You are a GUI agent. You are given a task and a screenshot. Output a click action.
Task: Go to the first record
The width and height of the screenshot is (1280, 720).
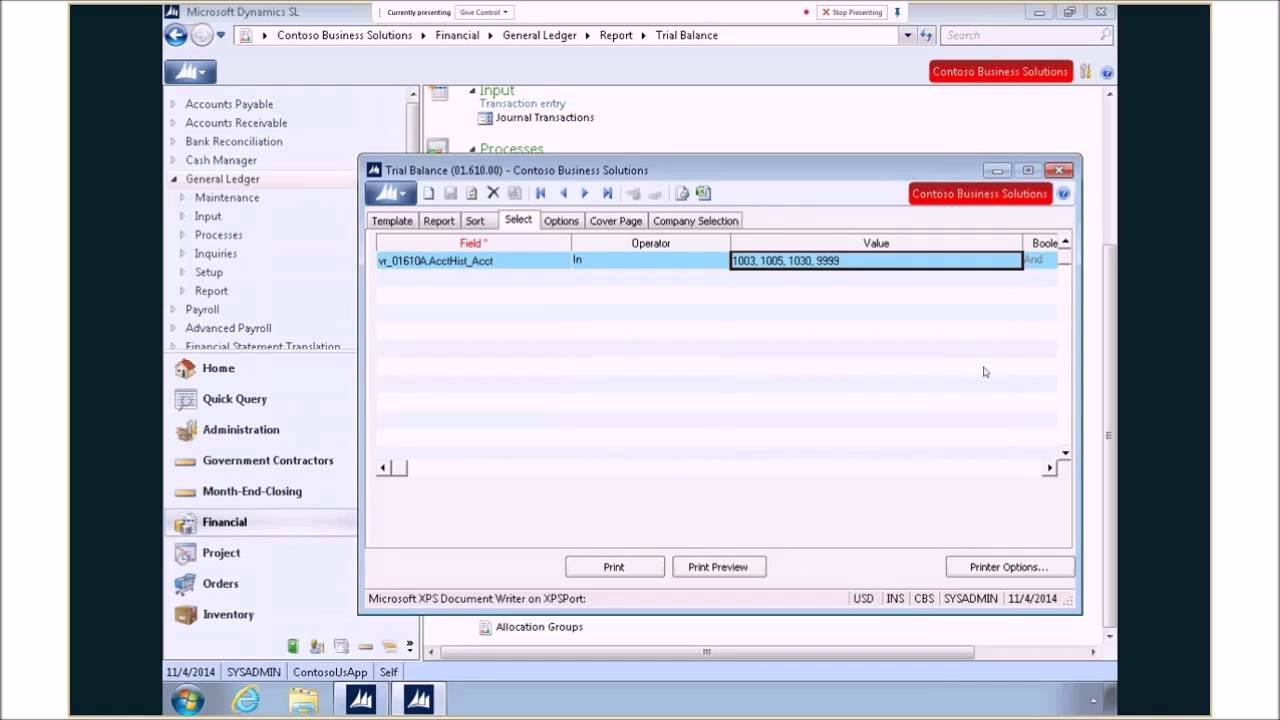[x=541, y=193]
